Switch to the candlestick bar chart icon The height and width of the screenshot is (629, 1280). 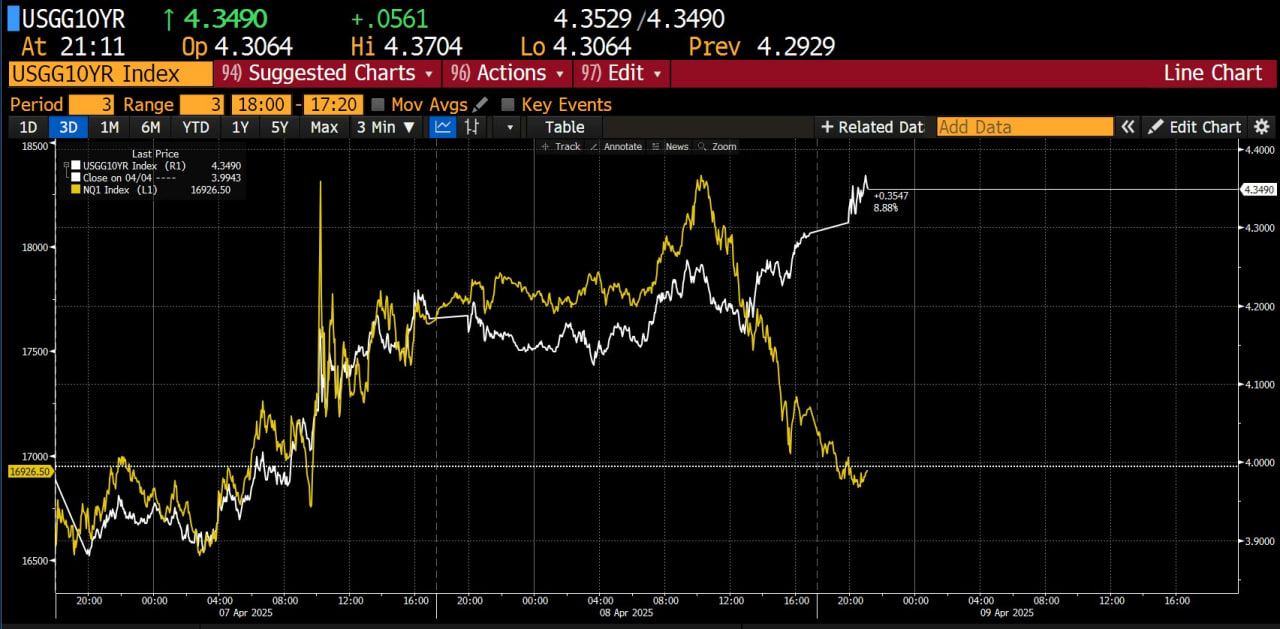click(x=471, y=127)
